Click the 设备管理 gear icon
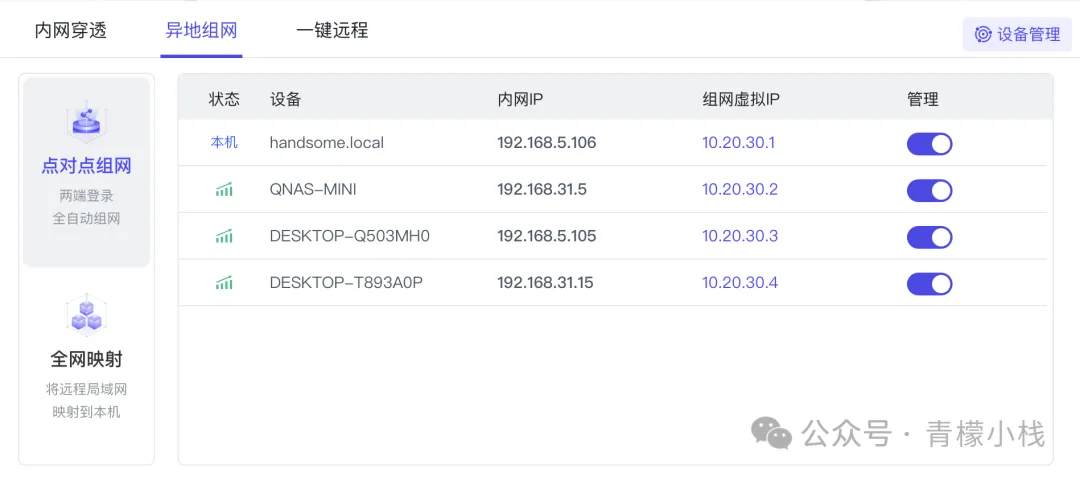1080x477 pixels. [983, 34]
